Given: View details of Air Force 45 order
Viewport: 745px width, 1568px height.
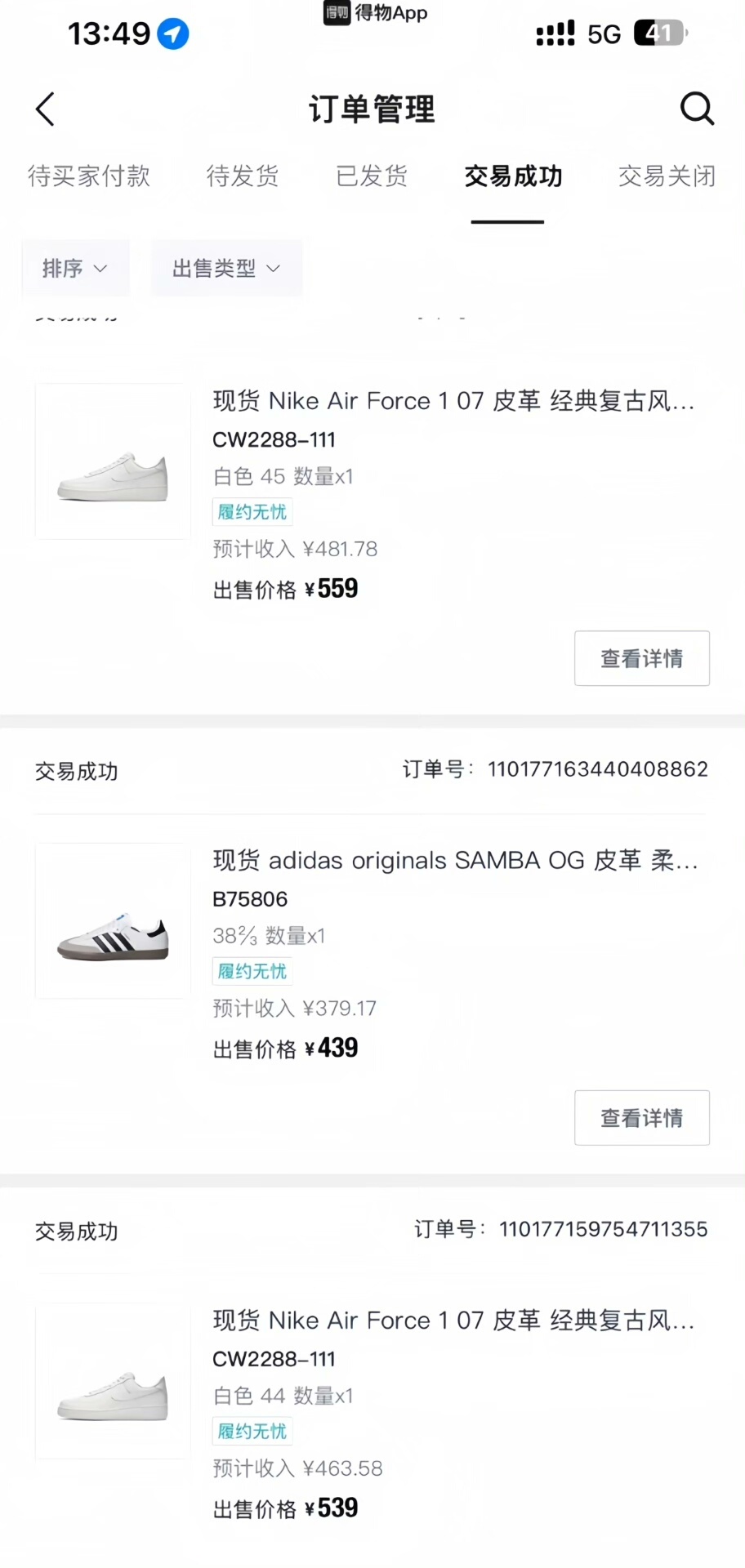Looking at the screenshot, I should [x=641, y=658].
